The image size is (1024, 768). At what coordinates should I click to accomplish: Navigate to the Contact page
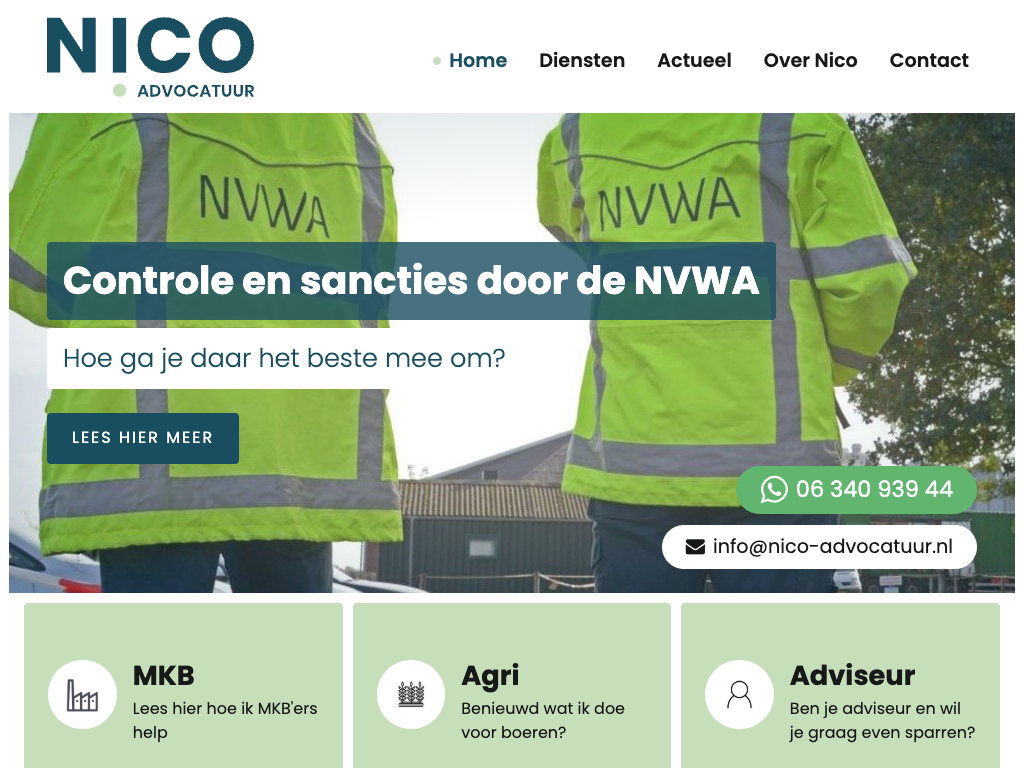[929, 60]
